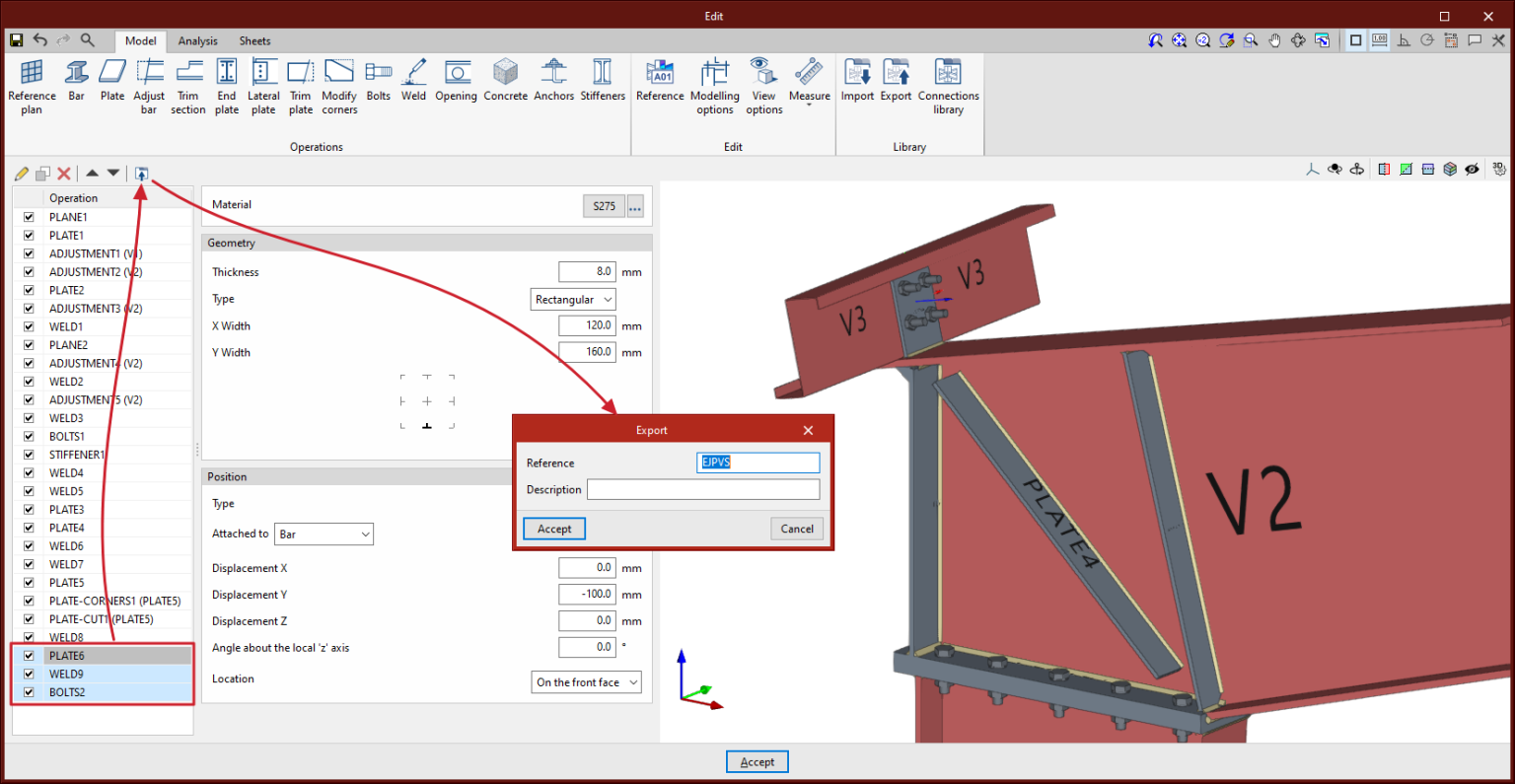Toggle the hide-elements eye icon in 3D view
This screenshot has width=1515, height=784.
coord(1472,170)
